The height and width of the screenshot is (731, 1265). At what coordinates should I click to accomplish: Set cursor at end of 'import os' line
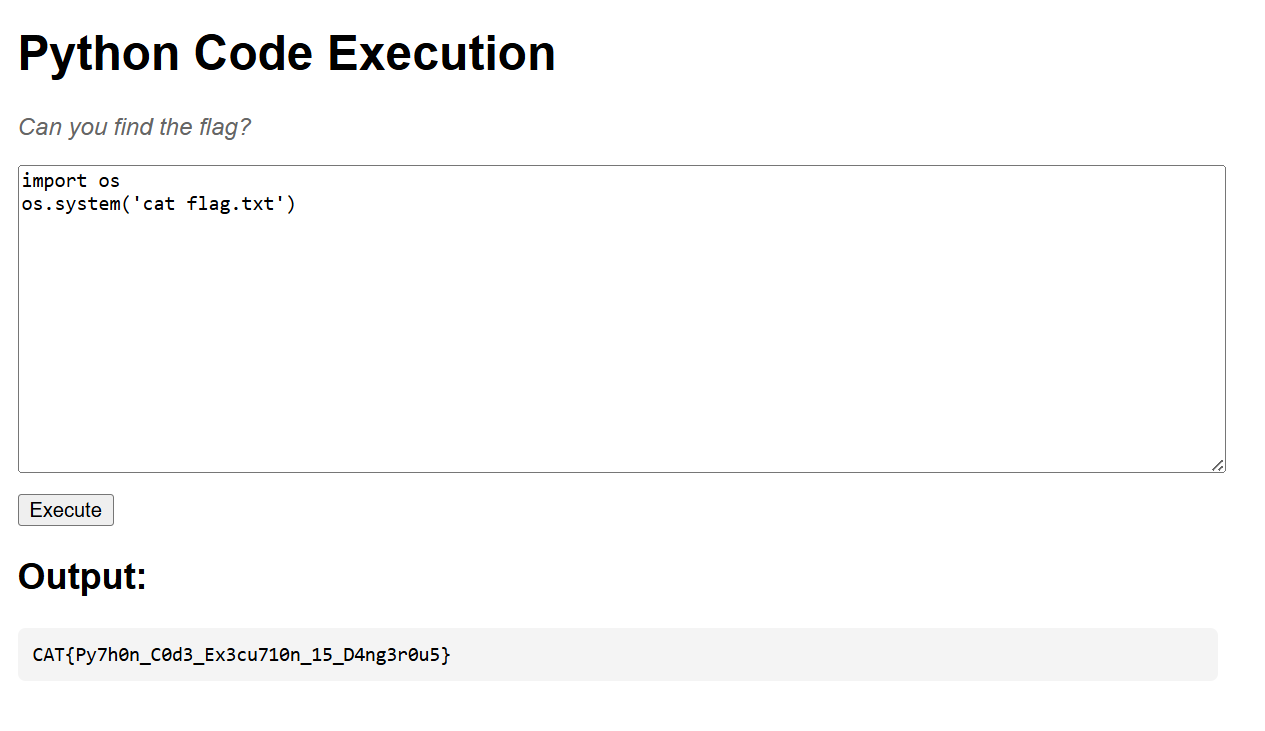pos(121,181)
